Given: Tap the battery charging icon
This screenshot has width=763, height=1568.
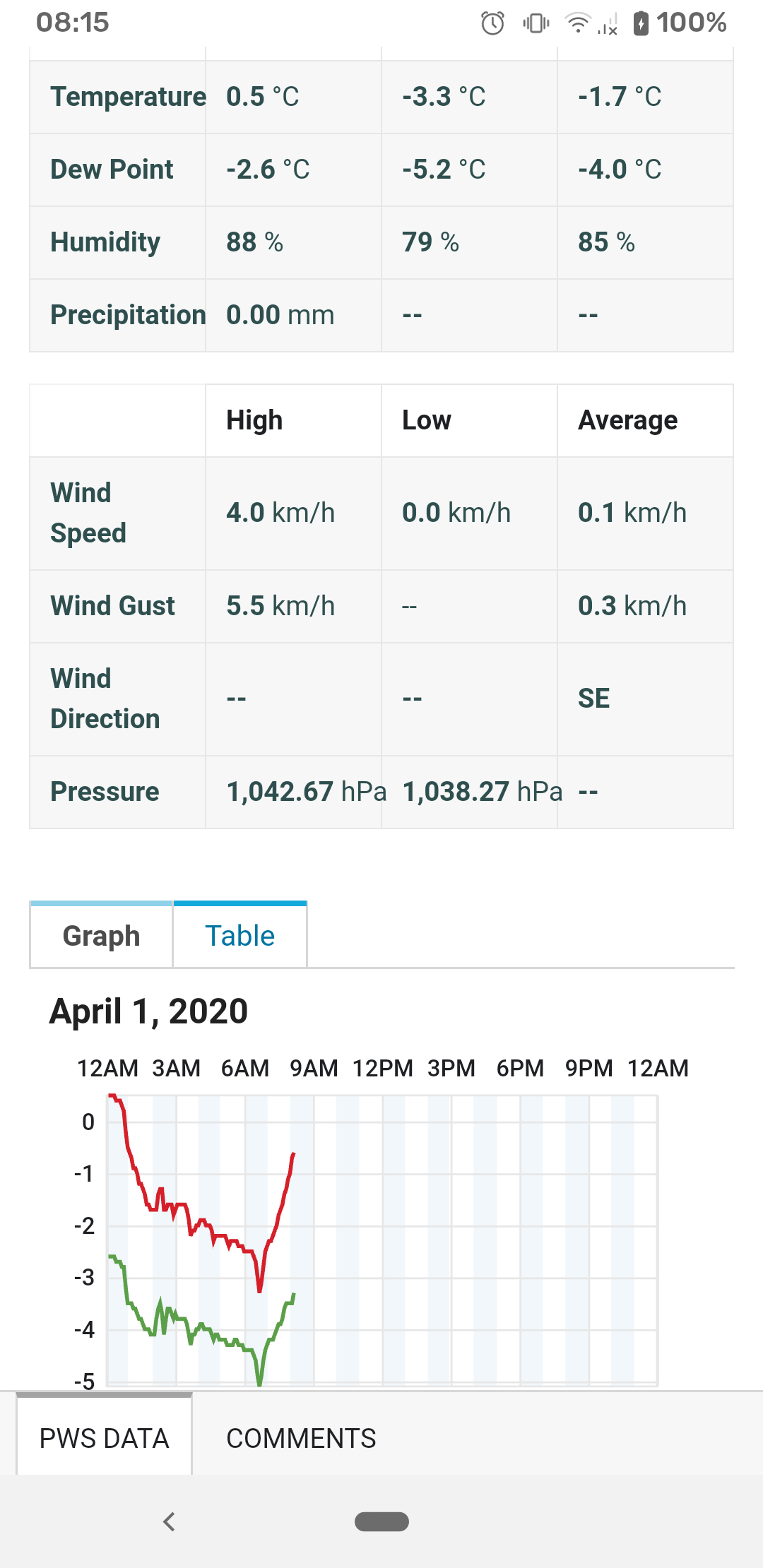Looking at the screenshot, I should tap(641, 23).
